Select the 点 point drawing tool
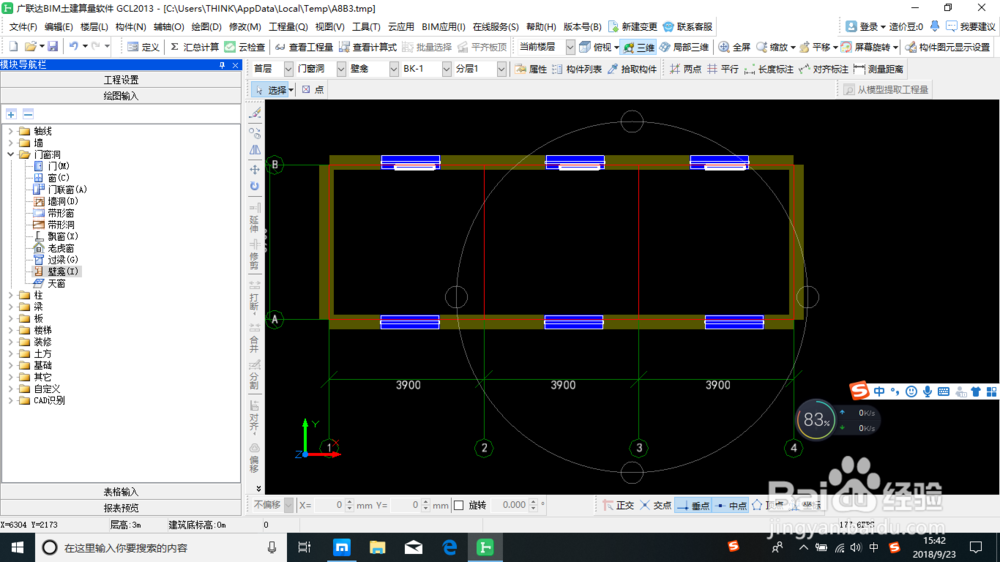Screen dimensions: 1000x562 pos(312,90)
